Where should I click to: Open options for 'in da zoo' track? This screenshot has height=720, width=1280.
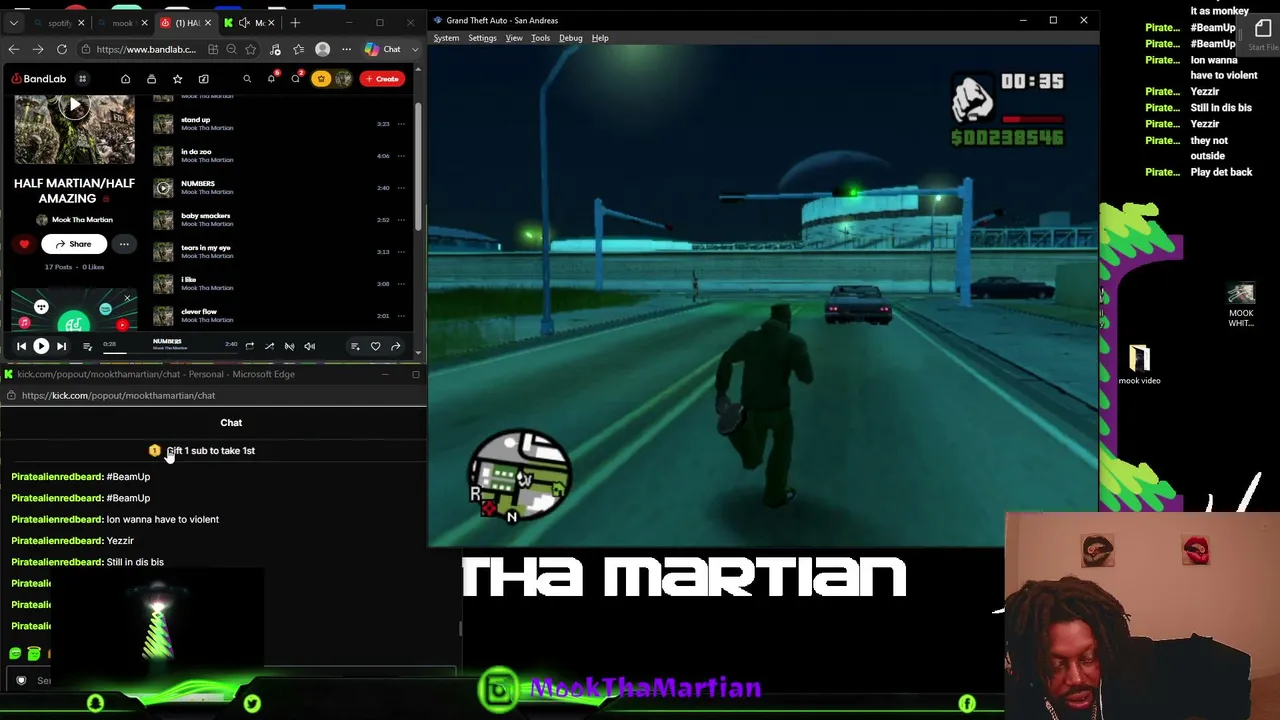click(x=401, y=156)
